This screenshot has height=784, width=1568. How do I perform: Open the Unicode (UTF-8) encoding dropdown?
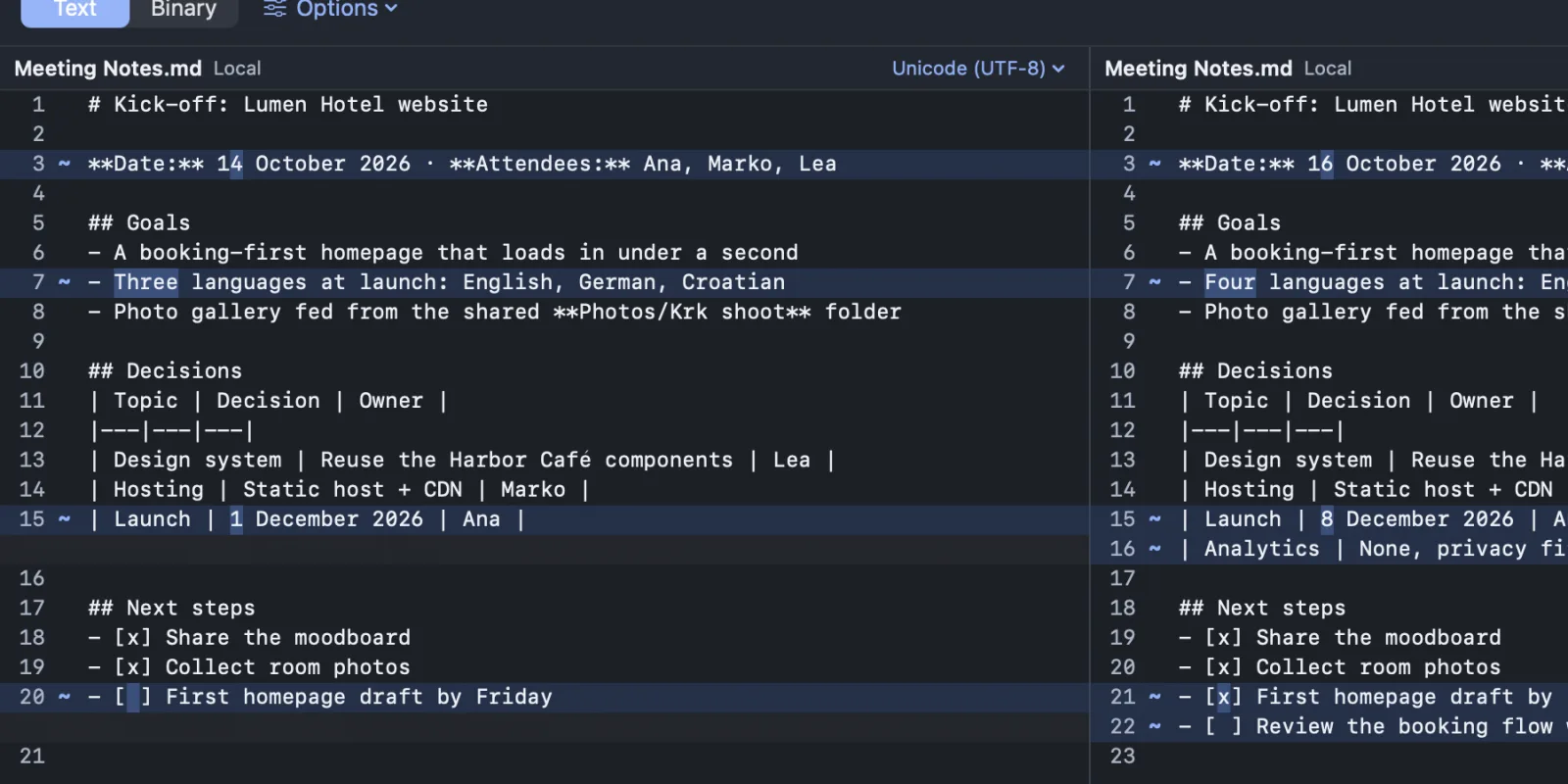[978, 69]
